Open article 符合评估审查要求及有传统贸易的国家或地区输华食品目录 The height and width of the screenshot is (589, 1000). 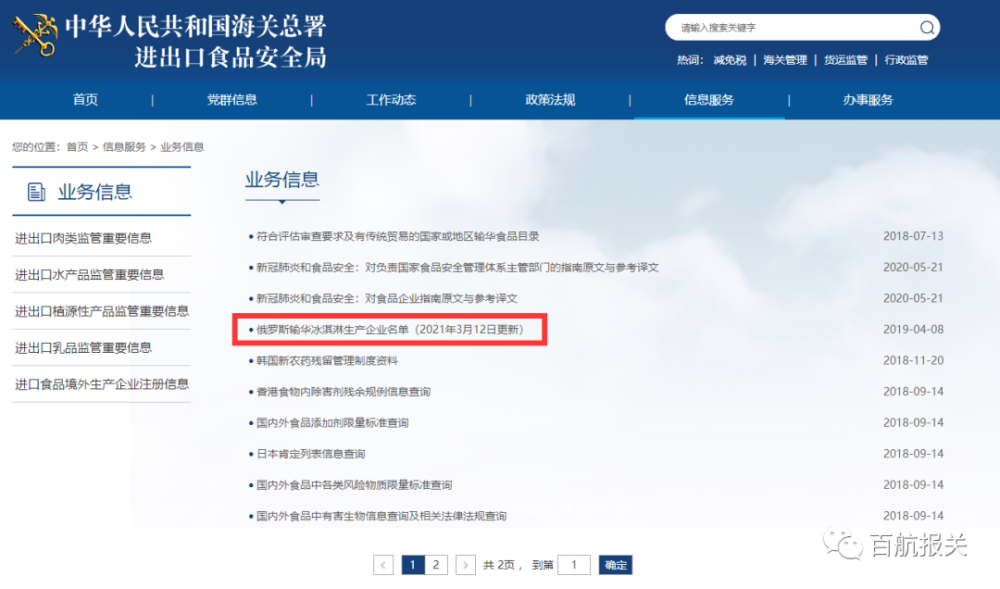coord(397,236)
